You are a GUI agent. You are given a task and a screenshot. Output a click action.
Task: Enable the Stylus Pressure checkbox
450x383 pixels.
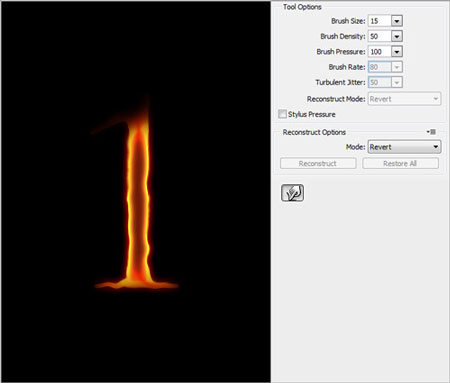[282, 114]
